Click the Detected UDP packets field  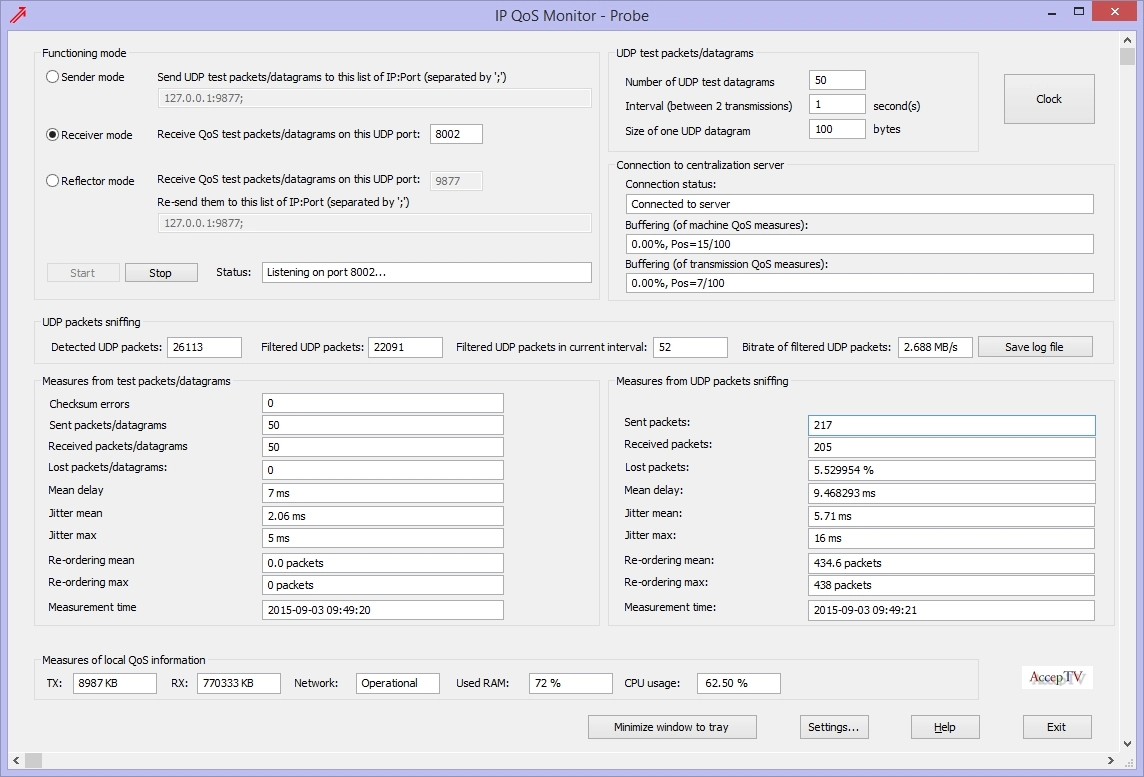(204, 347)
